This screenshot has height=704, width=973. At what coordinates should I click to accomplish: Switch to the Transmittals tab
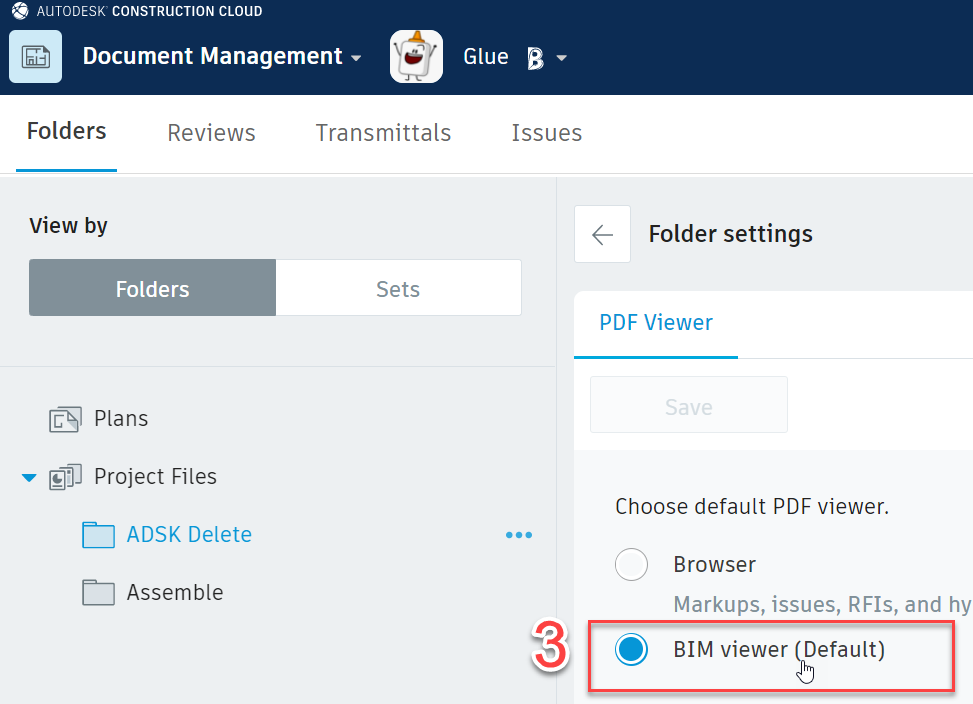click(x=383, y=133)
